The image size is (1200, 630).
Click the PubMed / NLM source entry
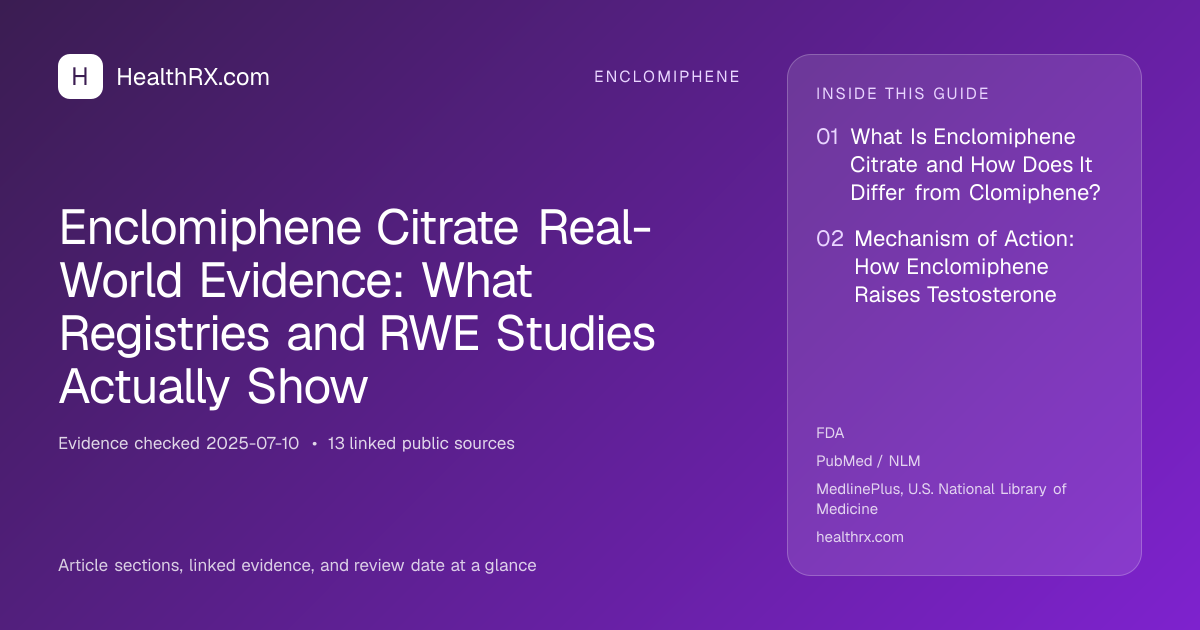click(x=868, y=461)
